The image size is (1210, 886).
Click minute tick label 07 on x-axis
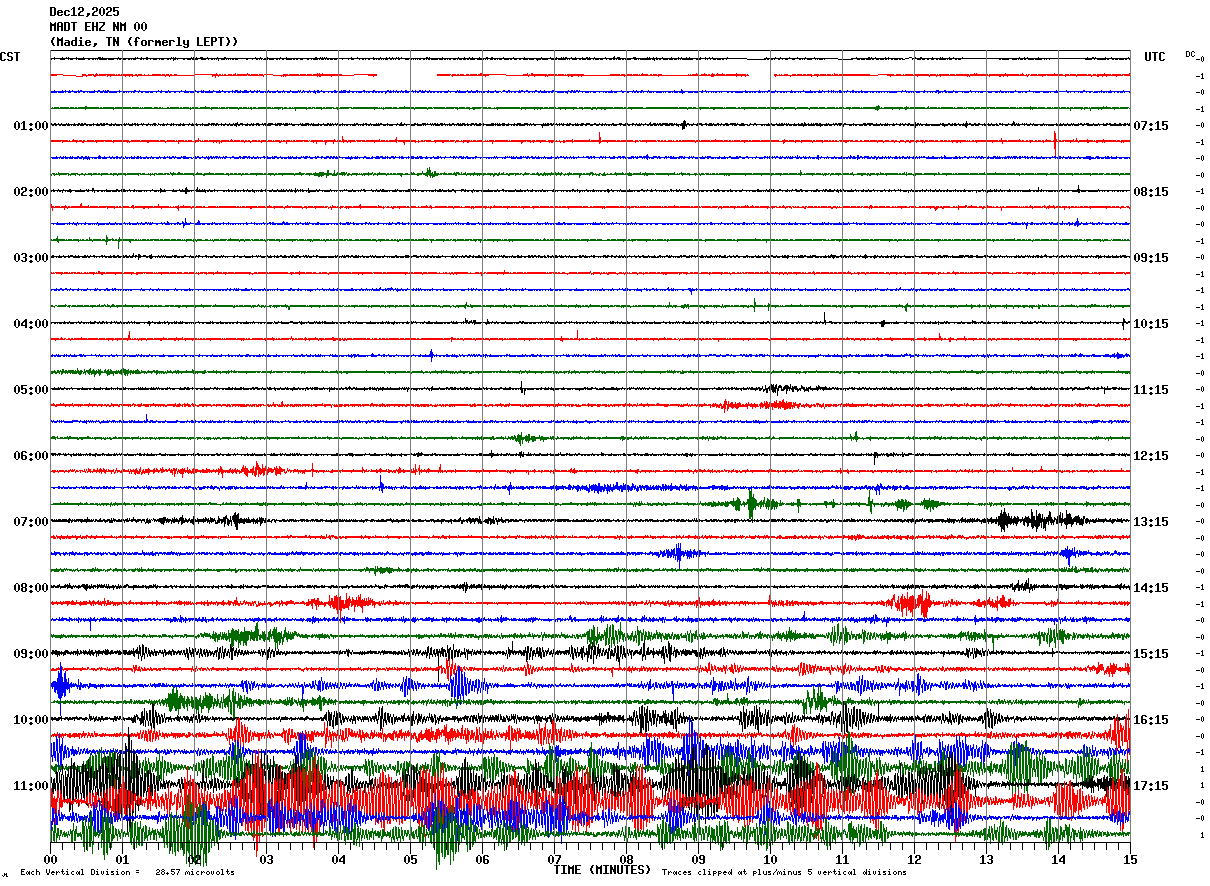click(555, 860)
